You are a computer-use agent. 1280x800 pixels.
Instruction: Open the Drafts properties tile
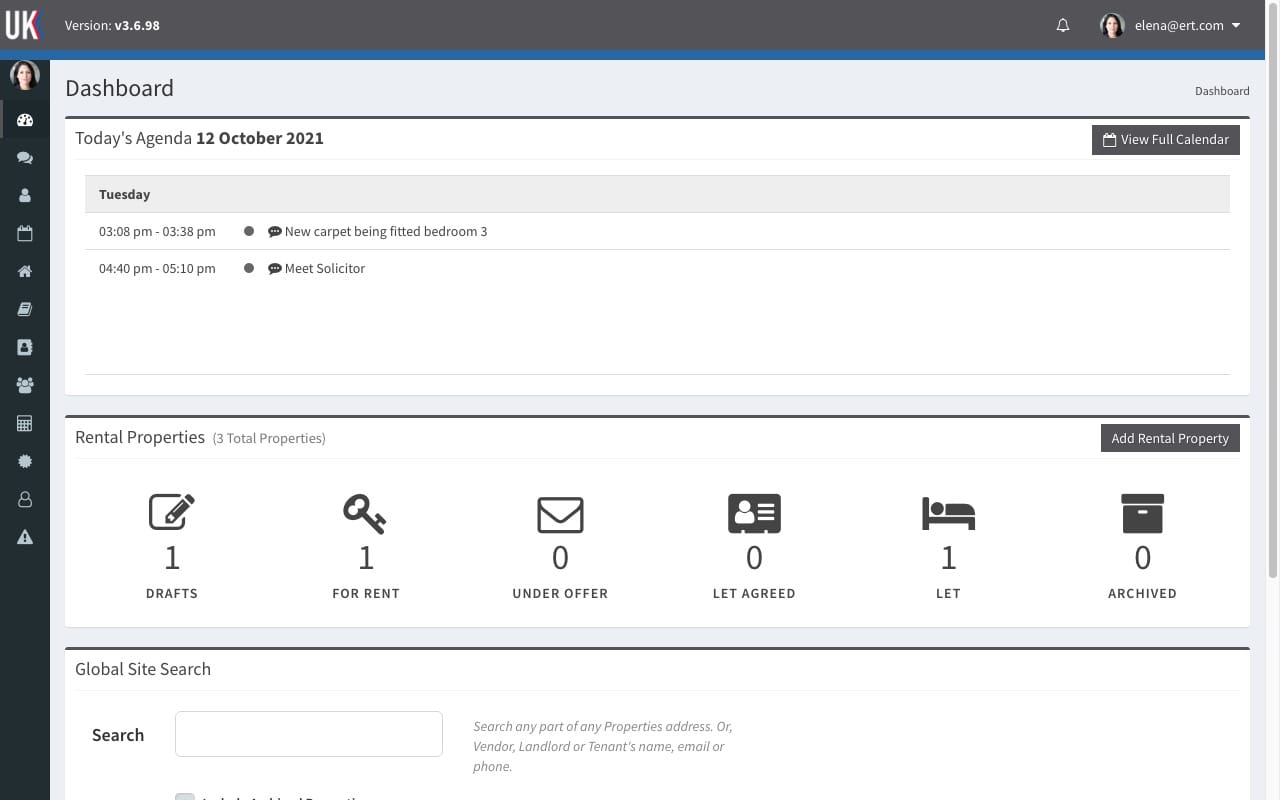pos(172,546)
